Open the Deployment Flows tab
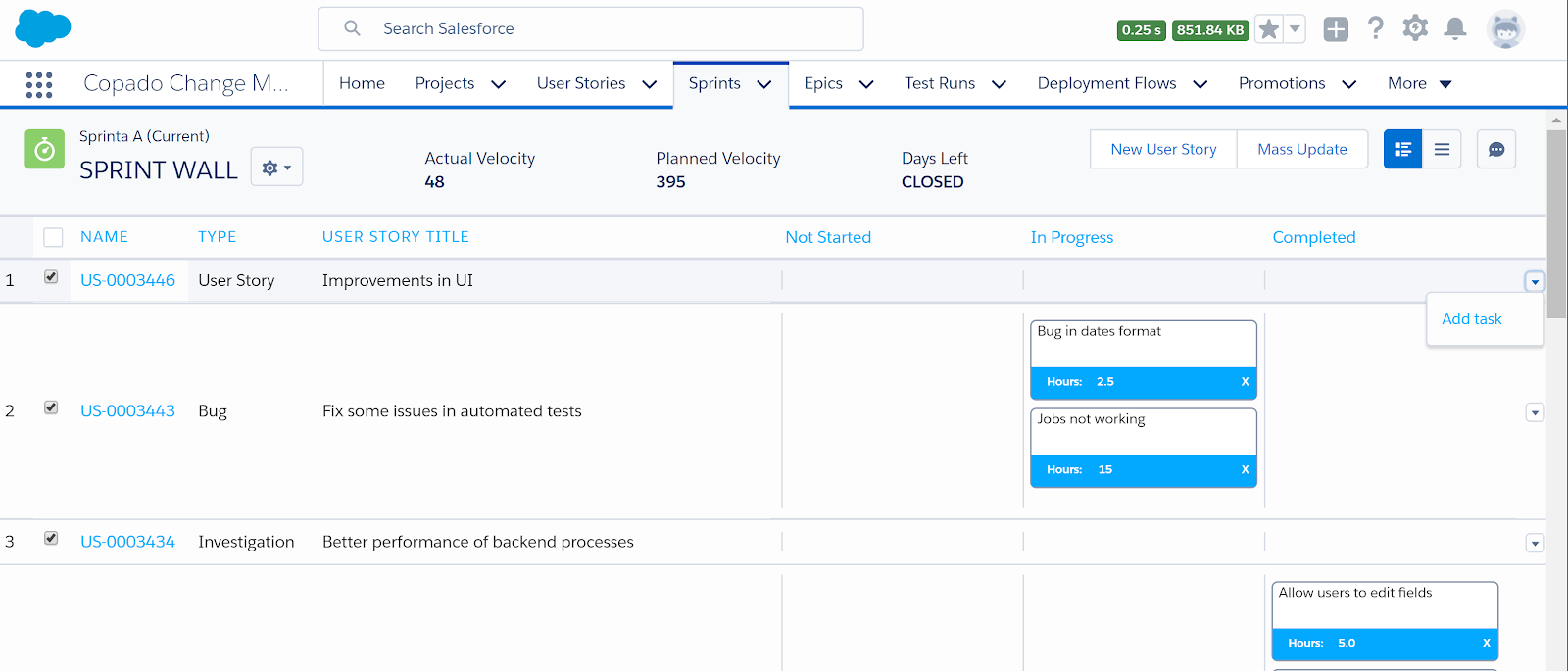Viewport: 1568px width, 671px height. (x=1107, y=83)
